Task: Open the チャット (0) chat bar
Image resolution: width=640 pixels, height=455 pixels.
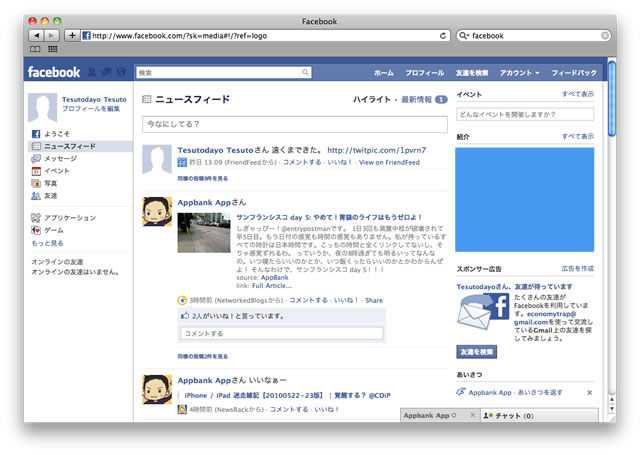Action: [539, 415]
